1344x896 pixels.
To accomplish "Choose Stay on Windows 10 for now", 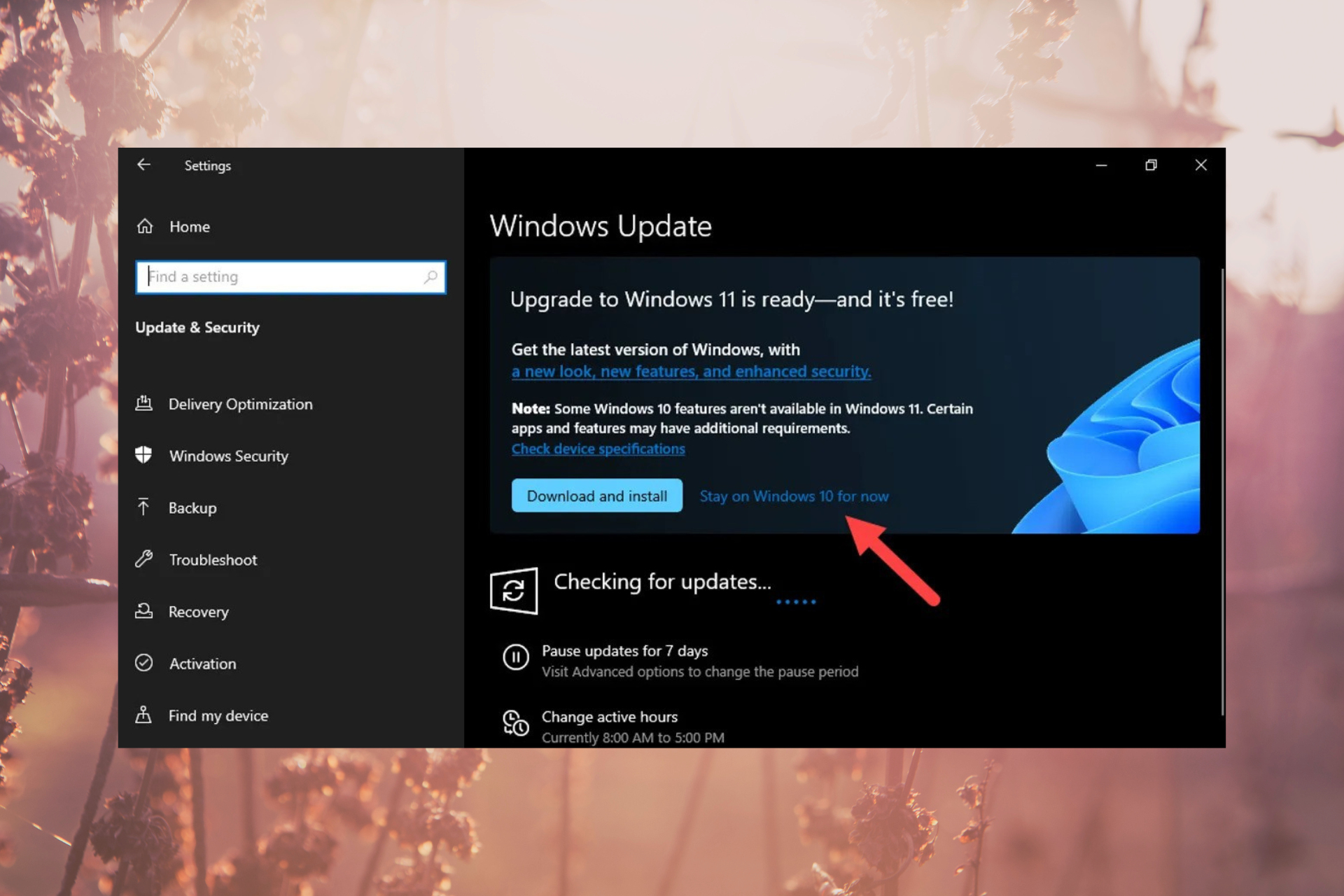I will pos(794,496).
